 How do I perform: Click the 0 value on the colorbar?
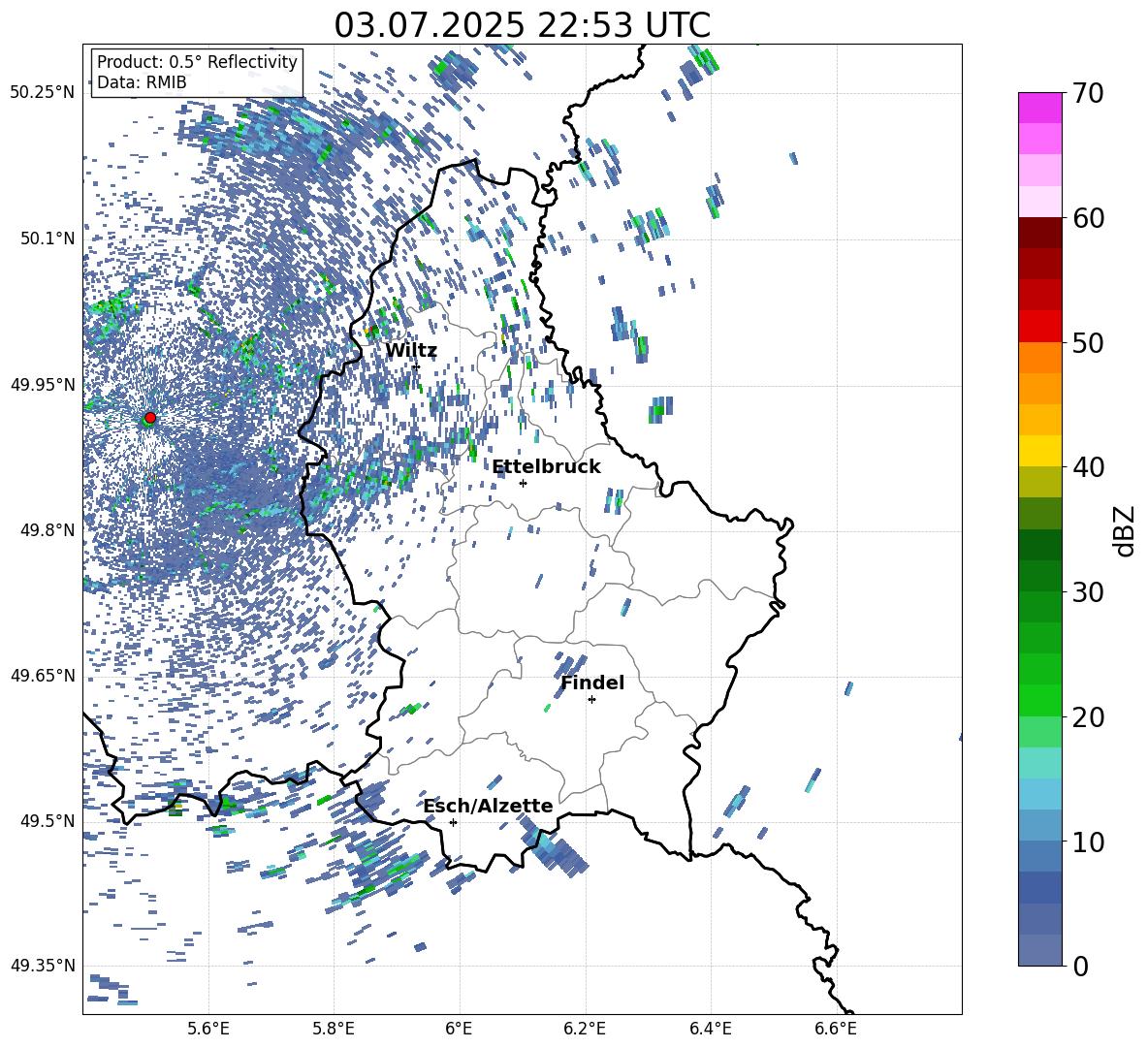coord(1081,966)
